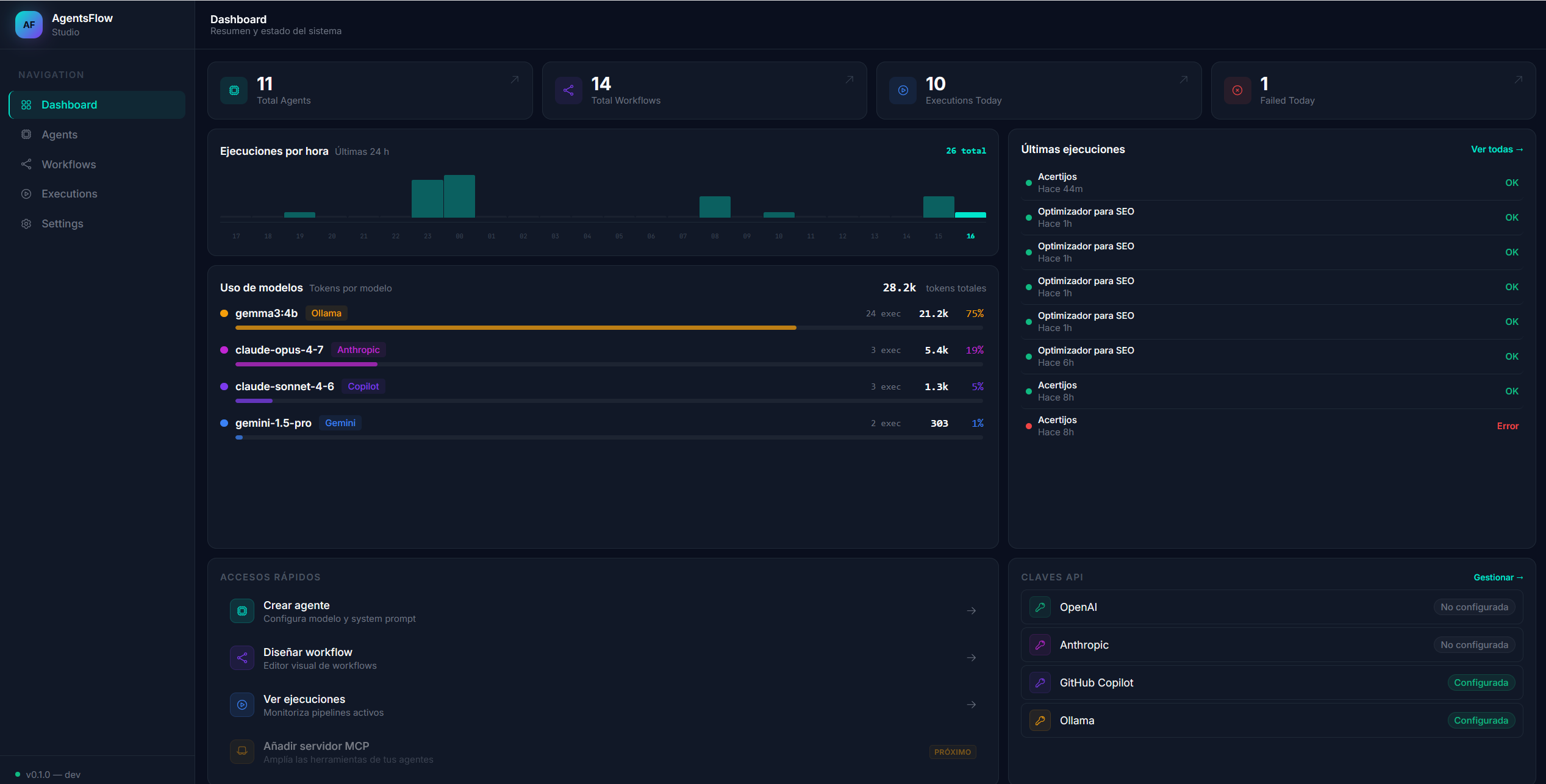Go to Agents in the sidebar
This screenshot has width=1546, height=784.
[97, 135]
